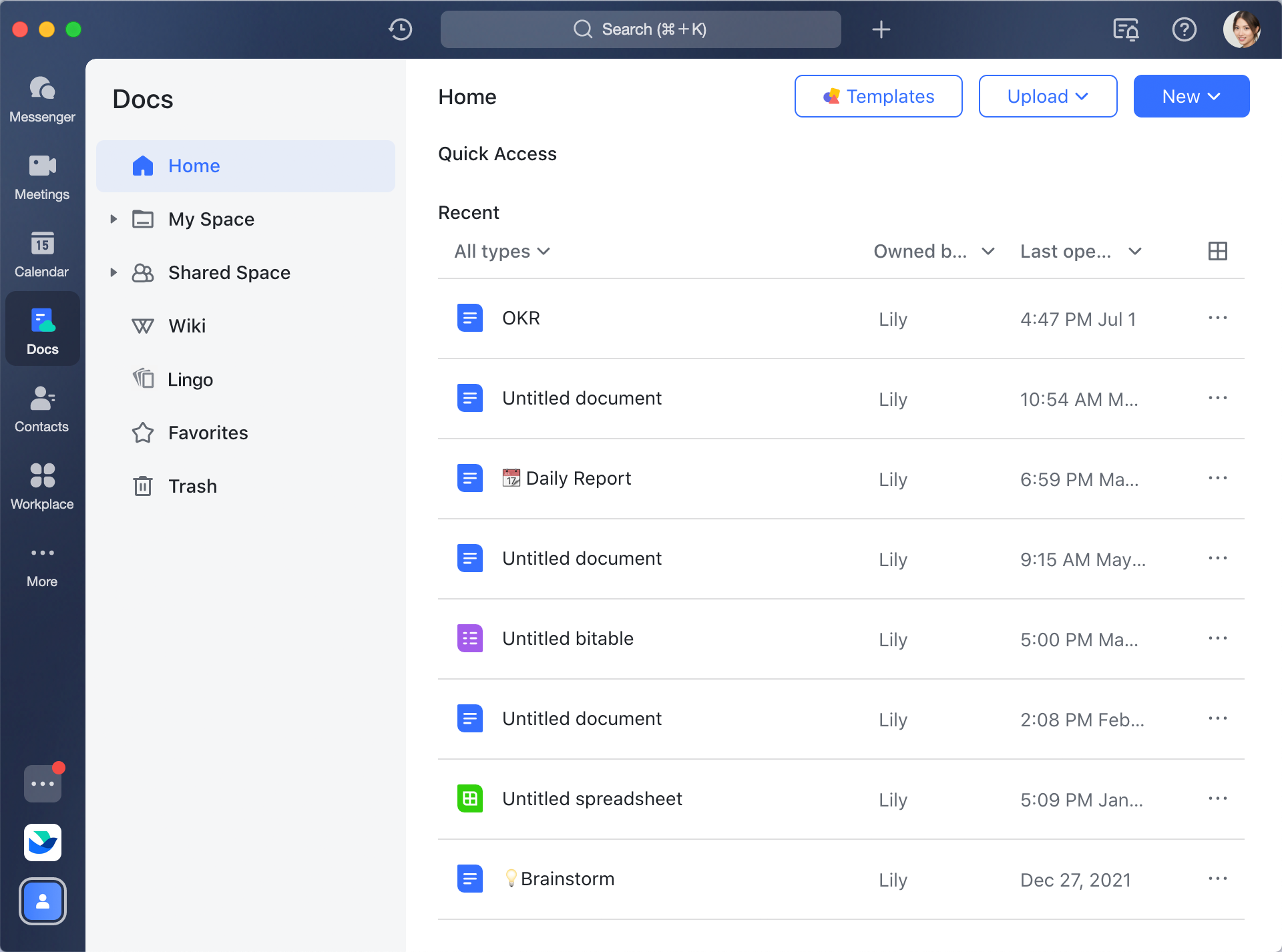Open the All types filter dropdown
The width and height of the screenshot is (1282, 952).
(x=501, y=251)
